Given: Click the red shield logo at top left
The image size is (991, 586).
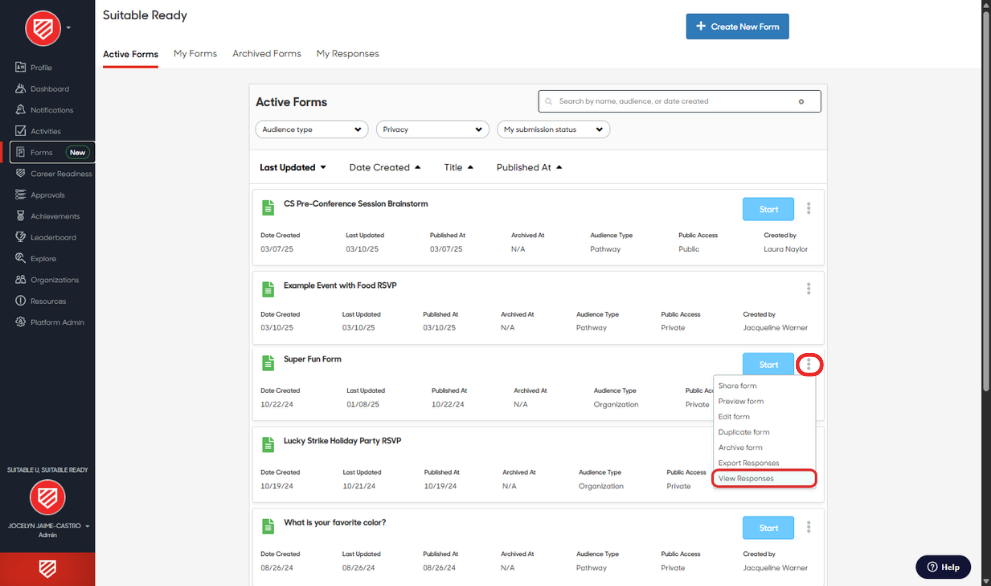Looking at the screenshot, I should (43, 28).
